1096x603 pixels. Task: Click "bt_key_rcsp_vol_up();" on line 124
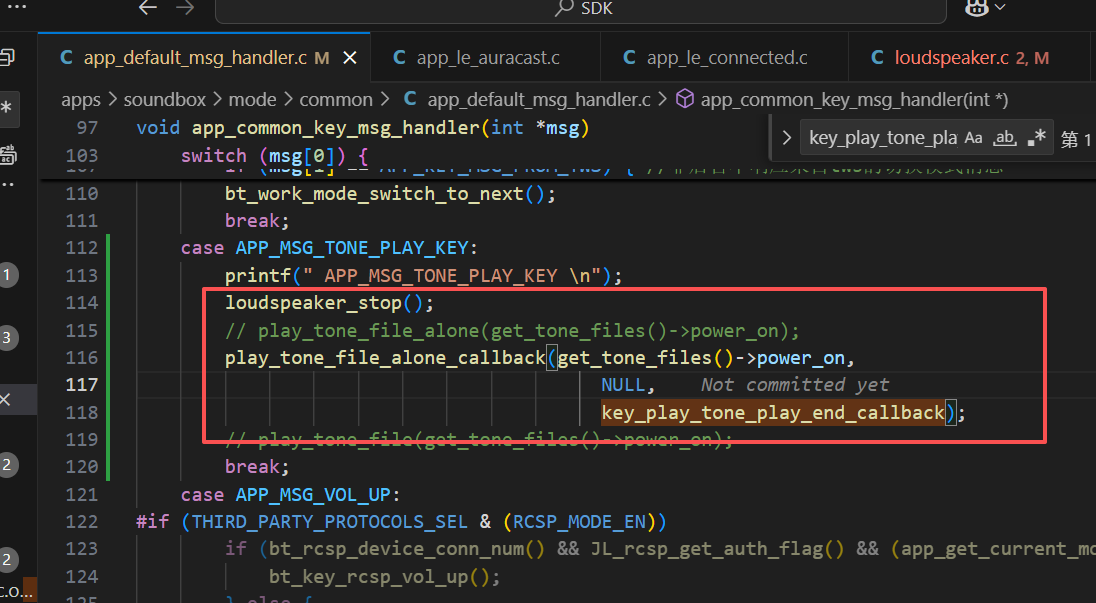[x=384, y=577]
